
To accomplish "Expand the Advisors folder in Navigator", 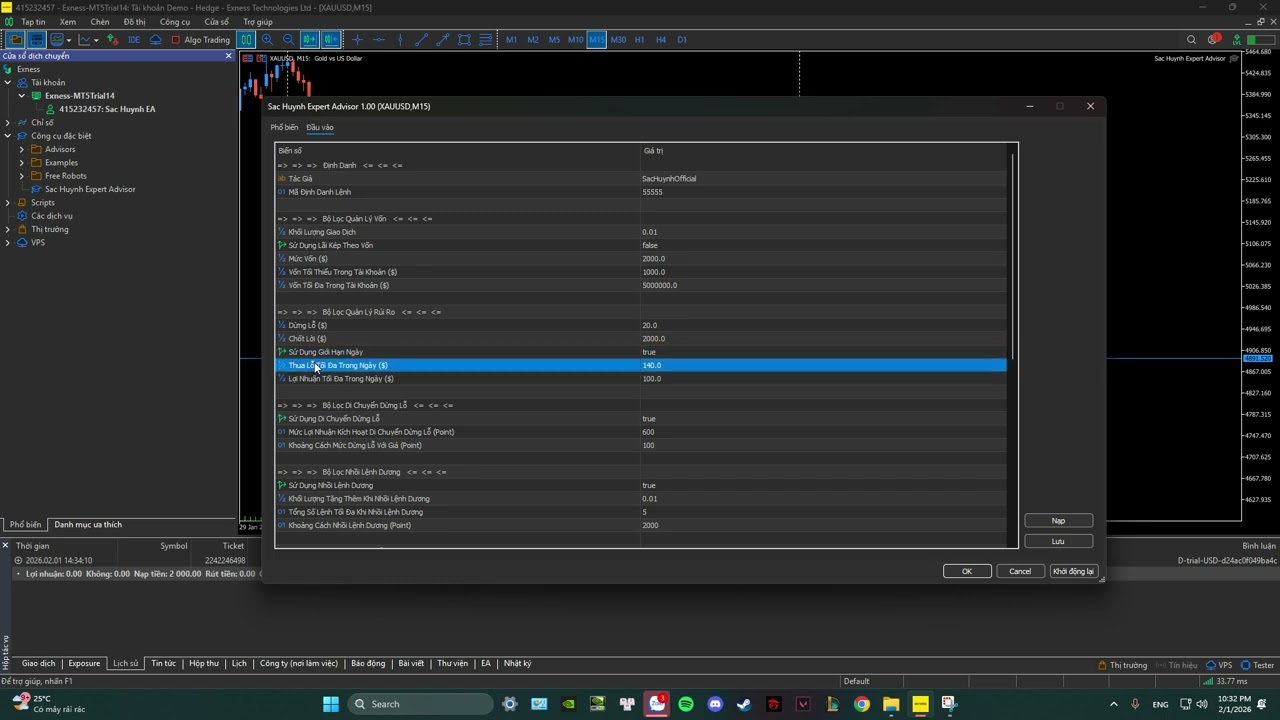I will tap(22, 149).
